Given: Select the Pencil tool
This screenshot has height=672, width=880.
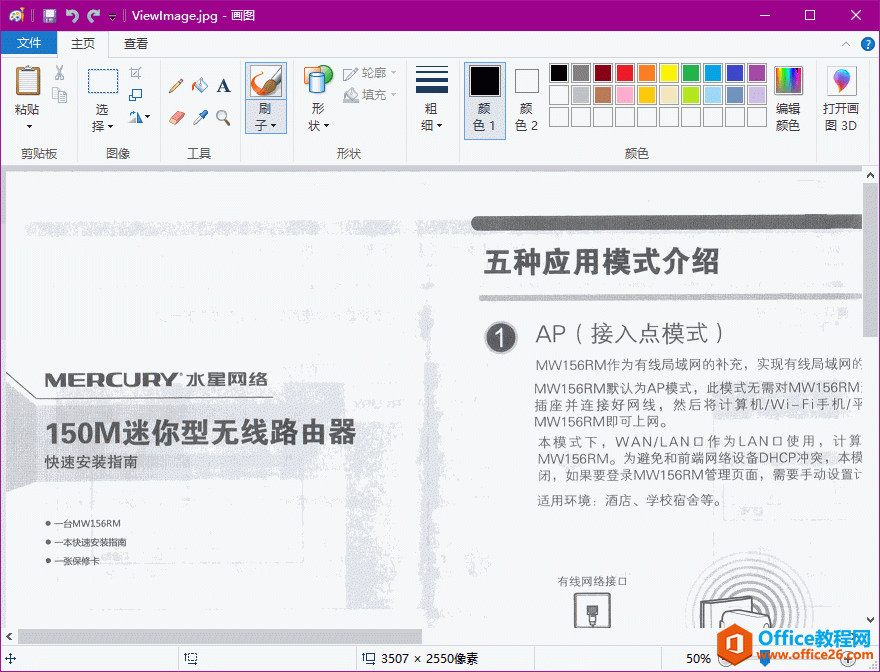Looking at the screenshot, I should 176,86.
